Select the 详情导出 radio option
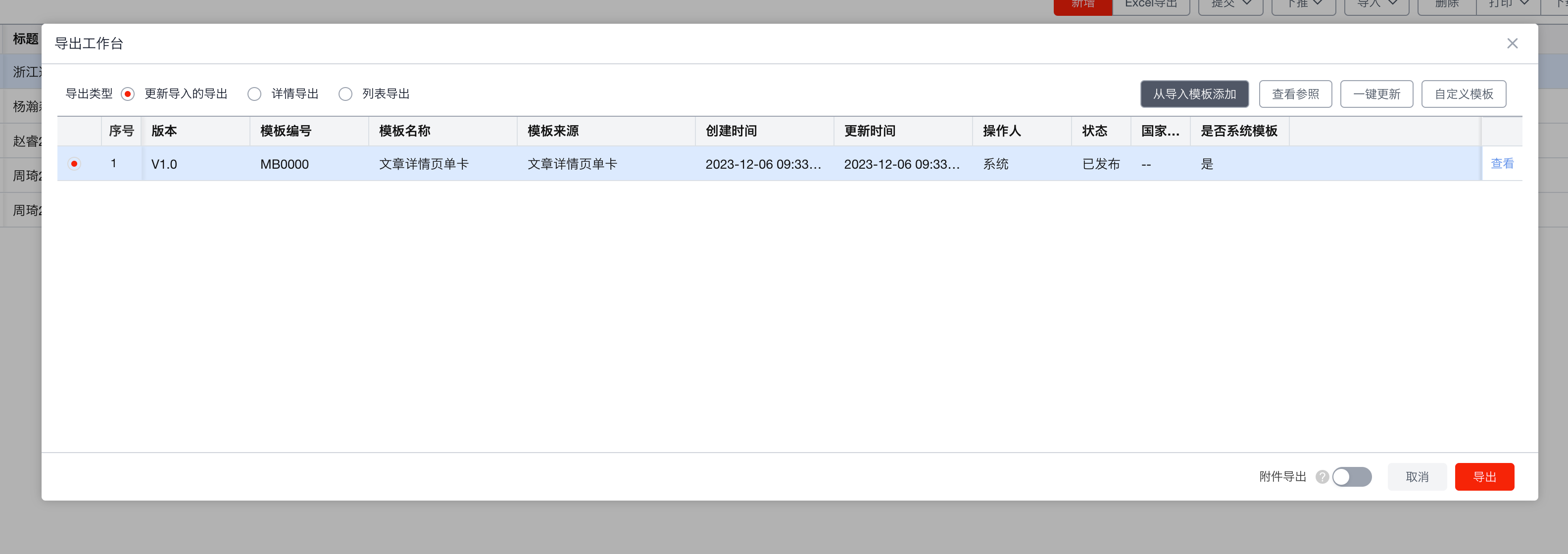The width and height of the screenshot is (1568, 554). pyautogui.click(x=254, y=93)
